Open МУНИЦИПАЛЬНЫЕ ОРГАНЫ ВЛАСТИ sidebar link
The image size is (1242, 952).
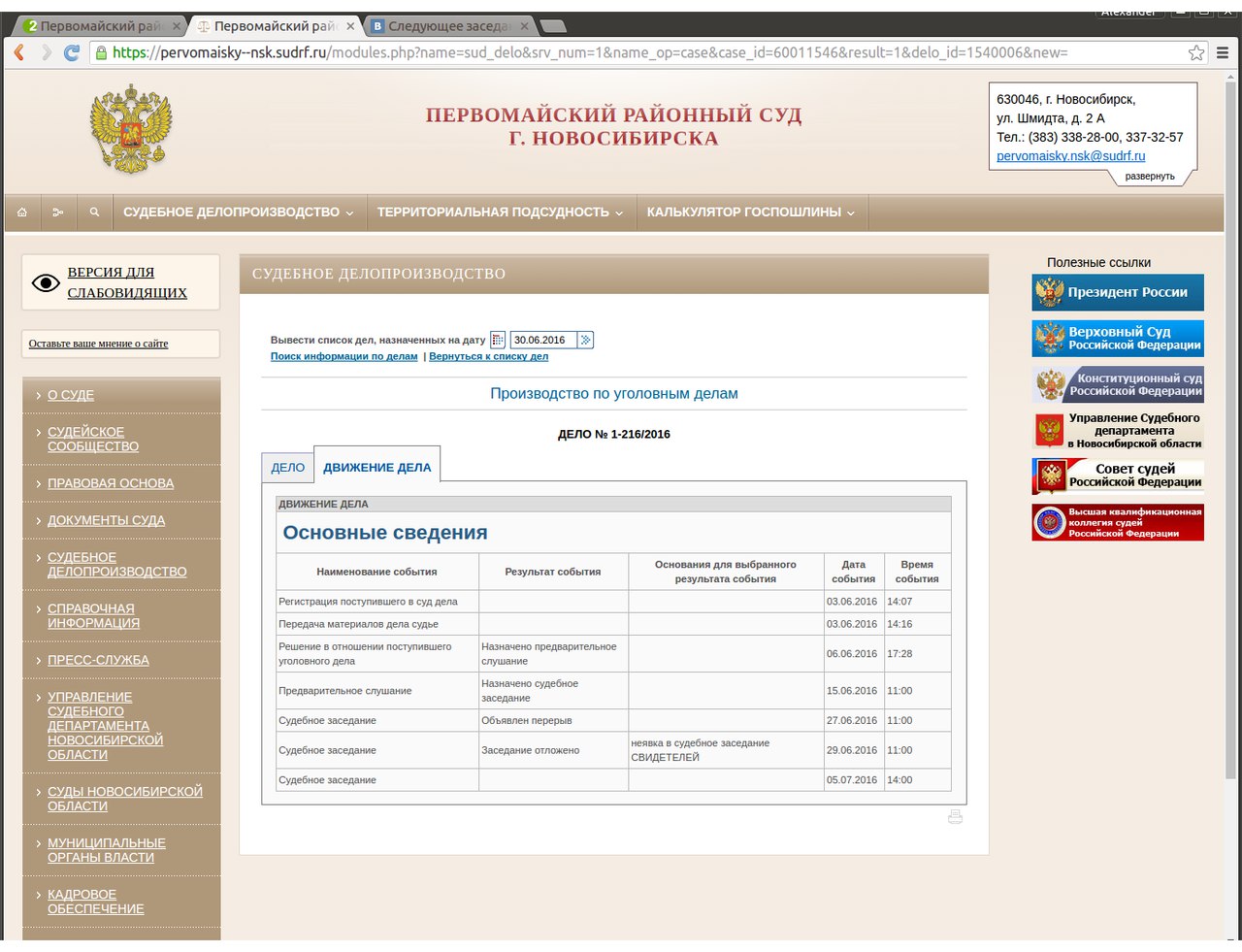[107, 850]
